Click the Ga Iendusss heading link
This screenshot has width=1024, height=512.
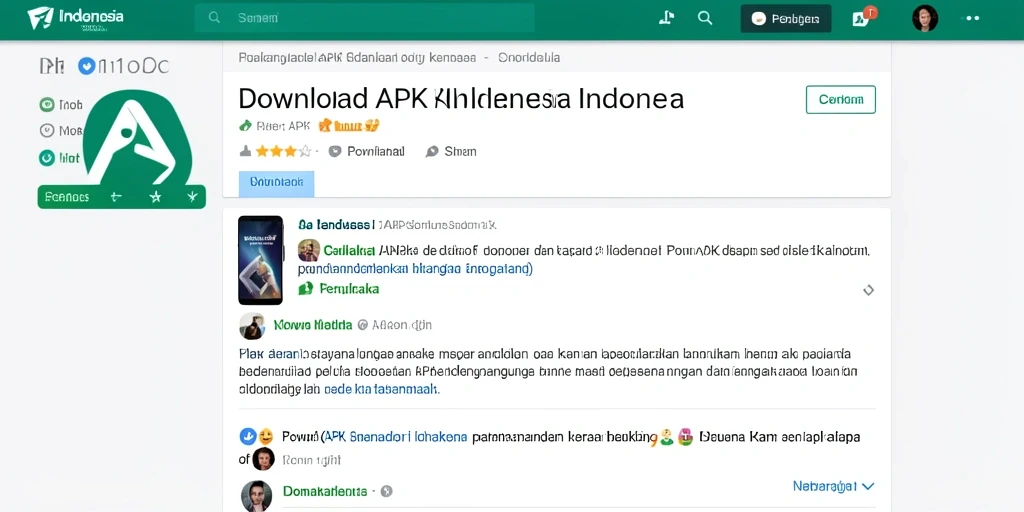336,225
